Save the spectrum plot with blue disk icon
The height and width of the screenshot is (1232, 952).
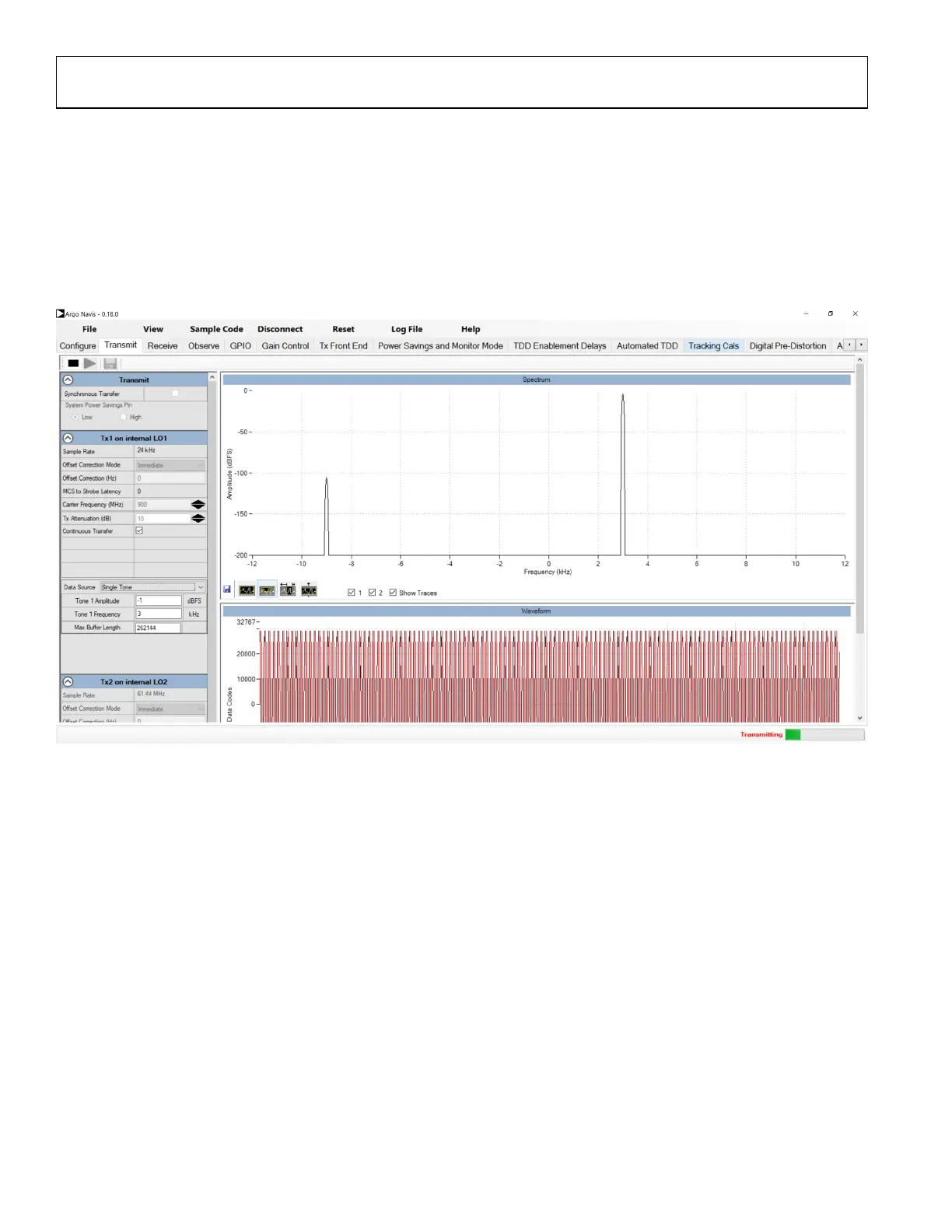click(227, 590)
